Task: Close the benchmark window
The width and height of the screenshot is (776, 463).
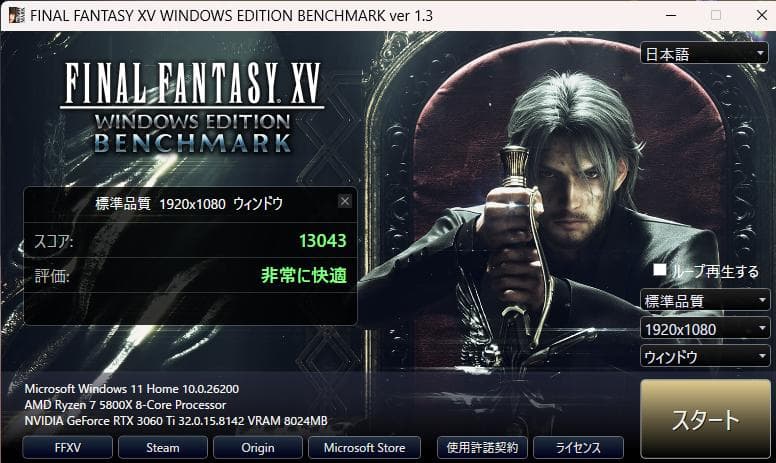Action: [762, 15]
